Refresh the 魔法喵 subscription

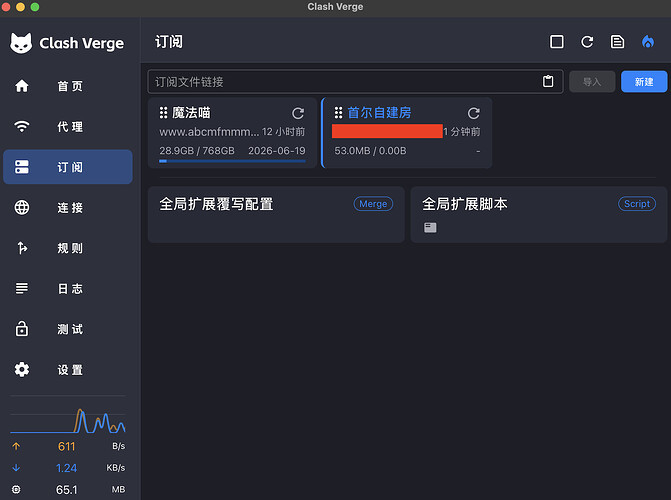(x=298, y=113)
